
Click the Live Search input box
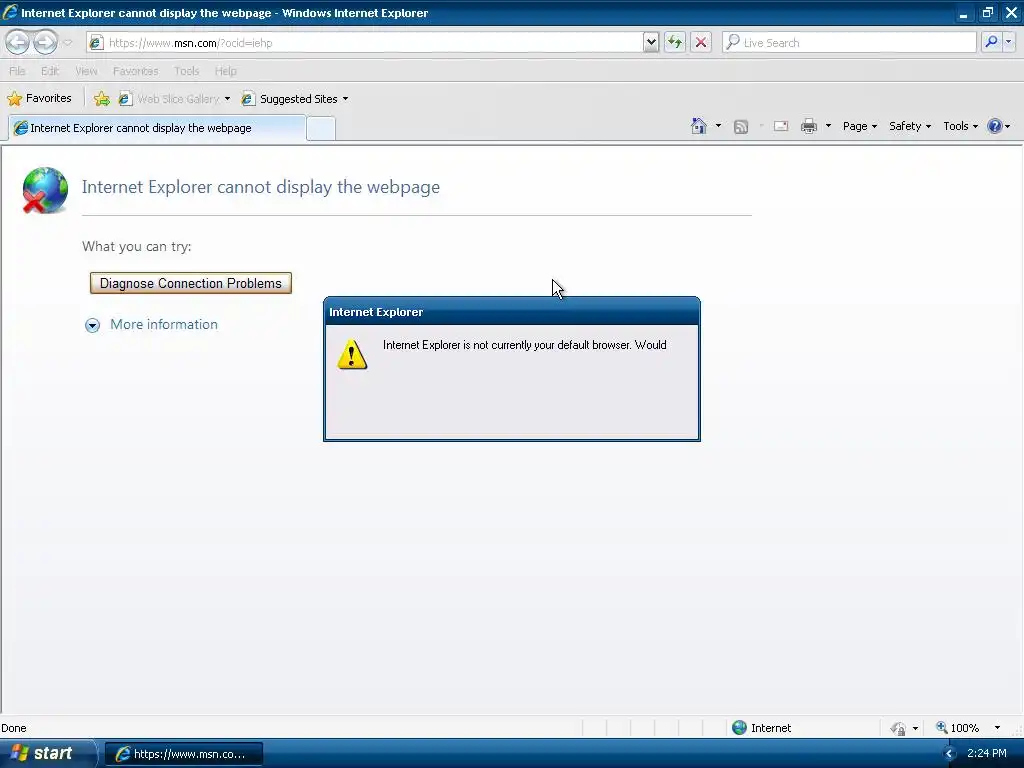click(x=849, y=42)
